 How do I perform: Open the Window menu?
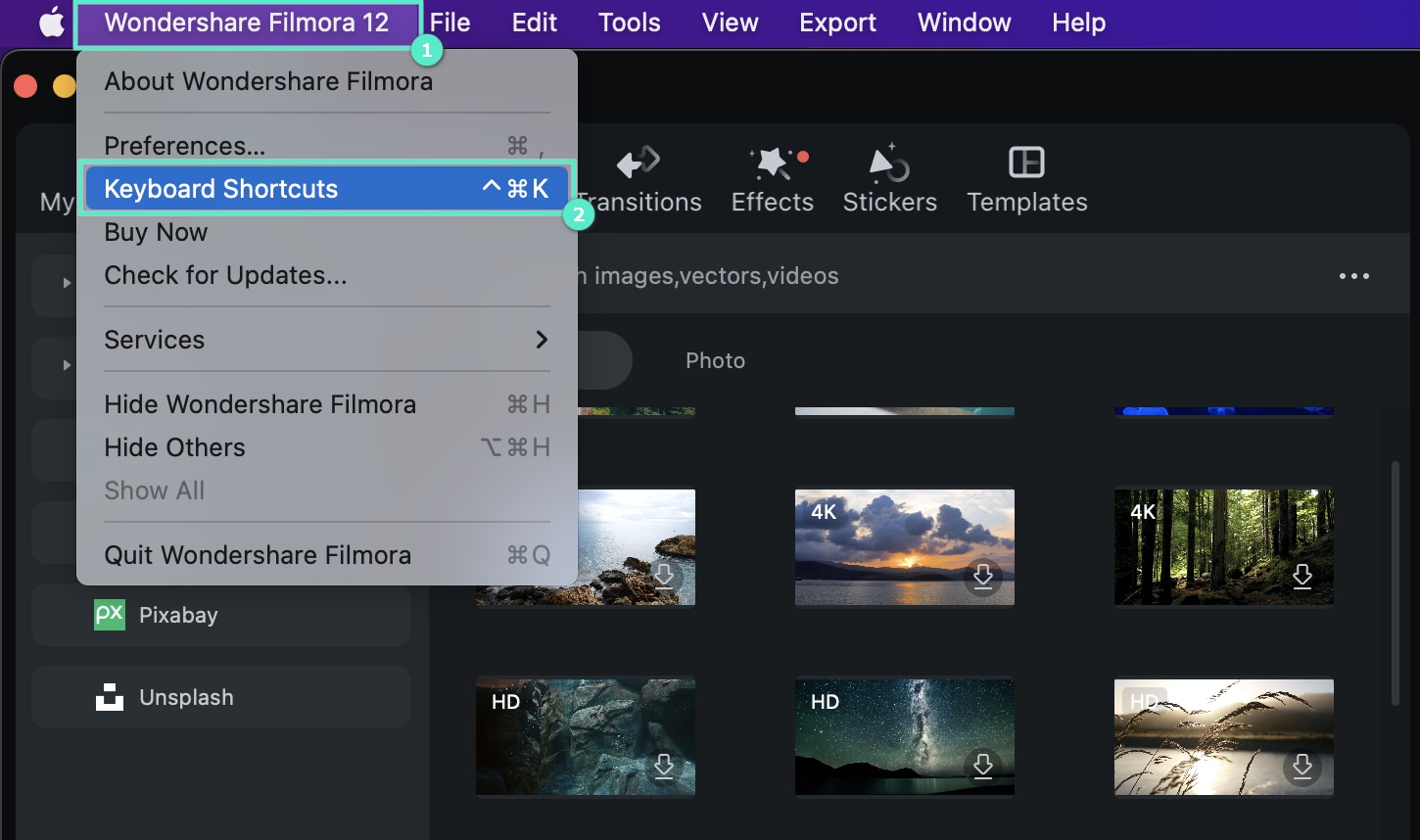pyautogui.click(x=965, y=23)
